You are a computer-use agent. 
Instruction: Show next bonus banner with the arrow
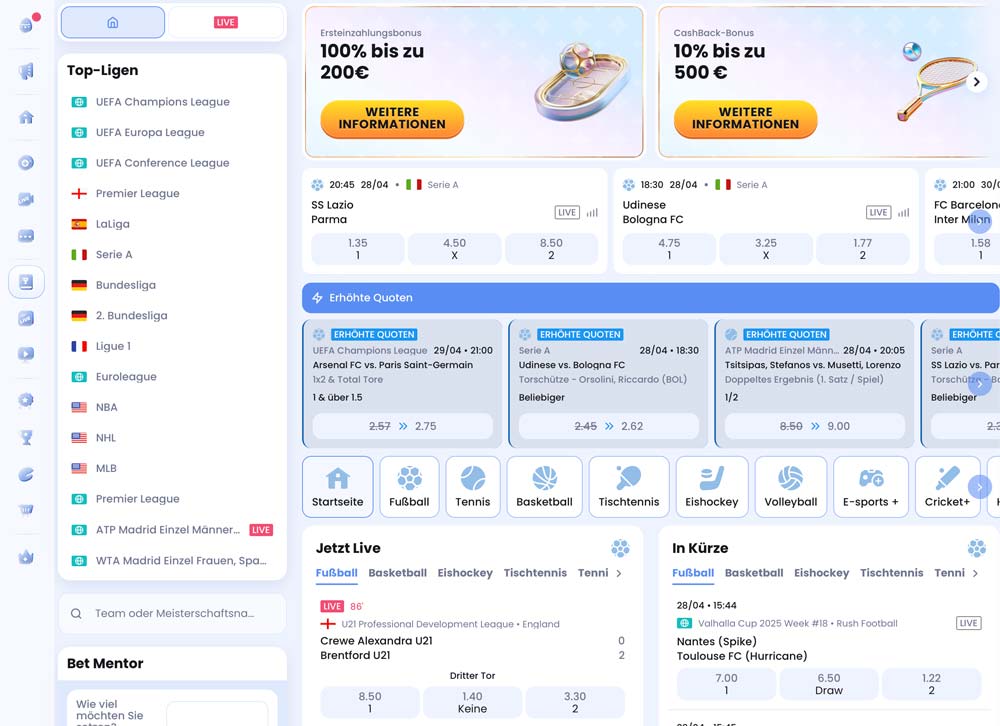pos(978,82)
